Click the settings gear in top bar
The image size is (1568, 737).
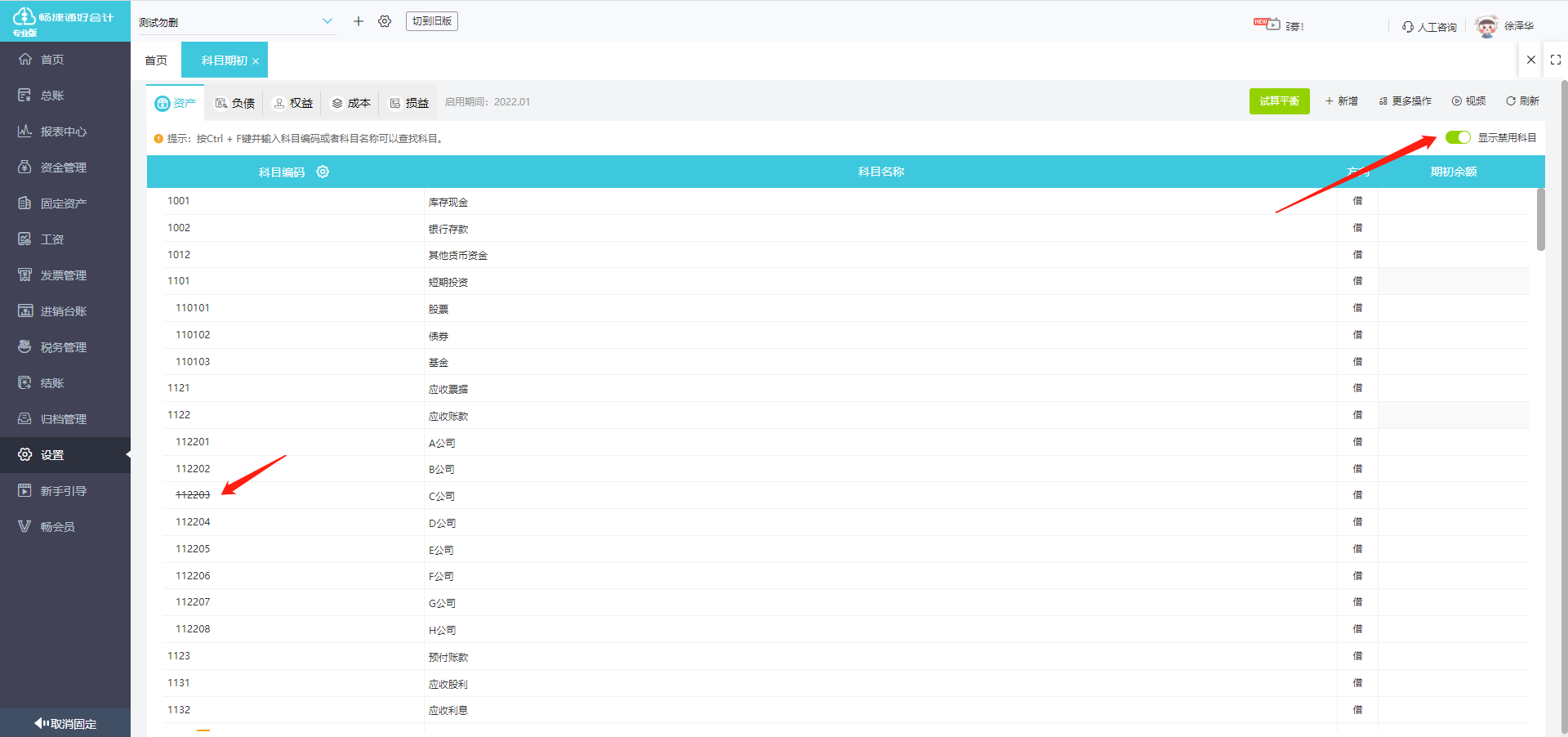(x=385, y=21)
